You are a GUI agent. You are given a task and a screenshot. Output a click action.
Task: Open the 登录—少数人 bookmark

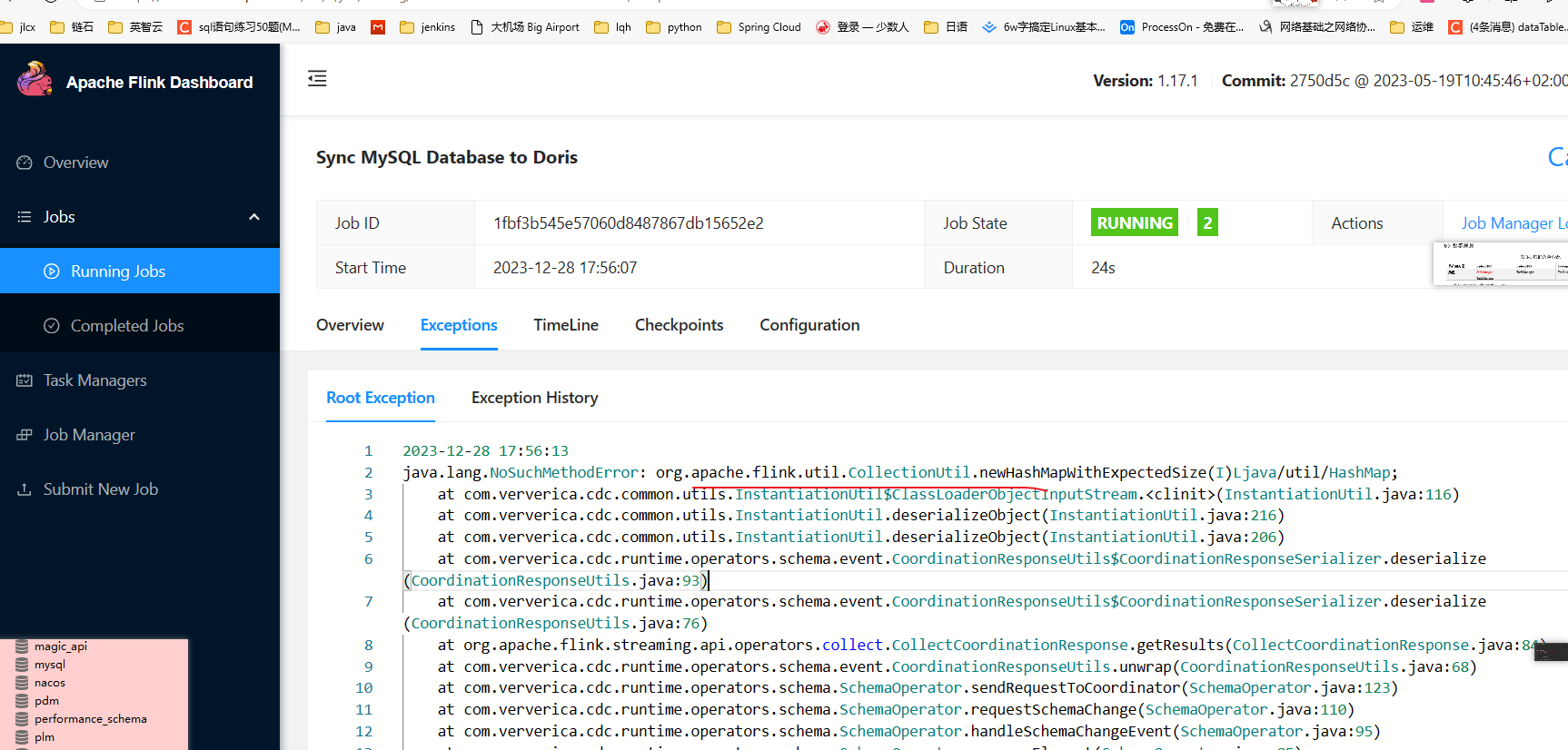[x=862, y=27]
